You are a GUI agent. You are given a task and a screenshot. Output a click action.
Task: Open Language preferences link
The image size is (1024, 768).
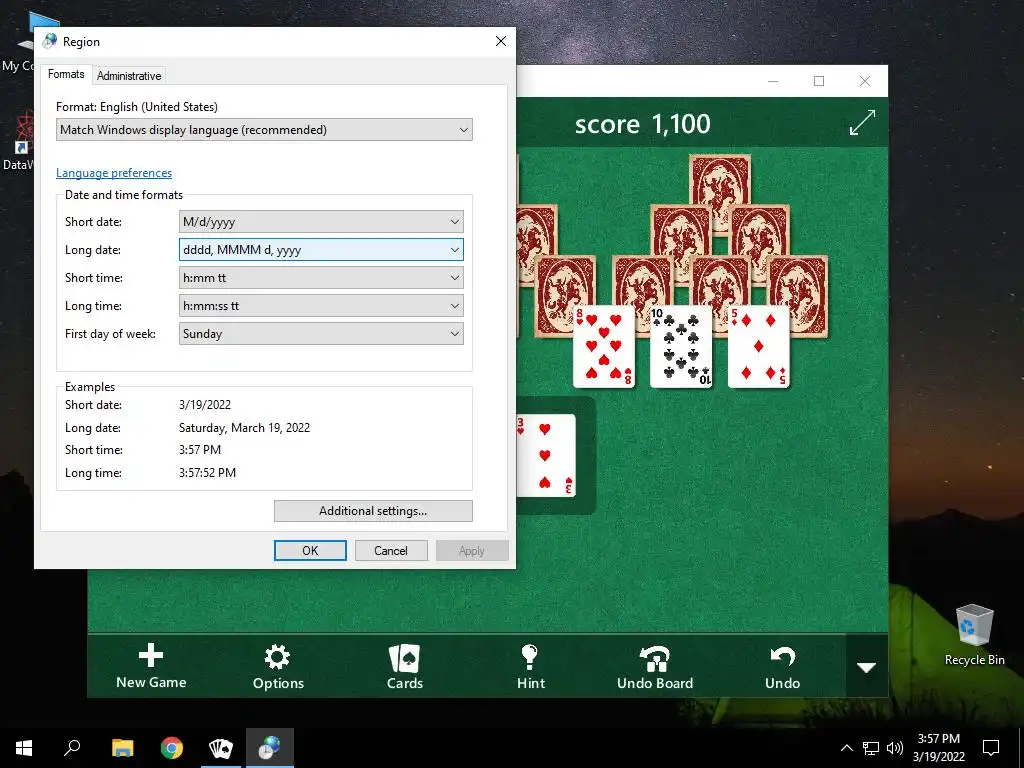point(114,172)
